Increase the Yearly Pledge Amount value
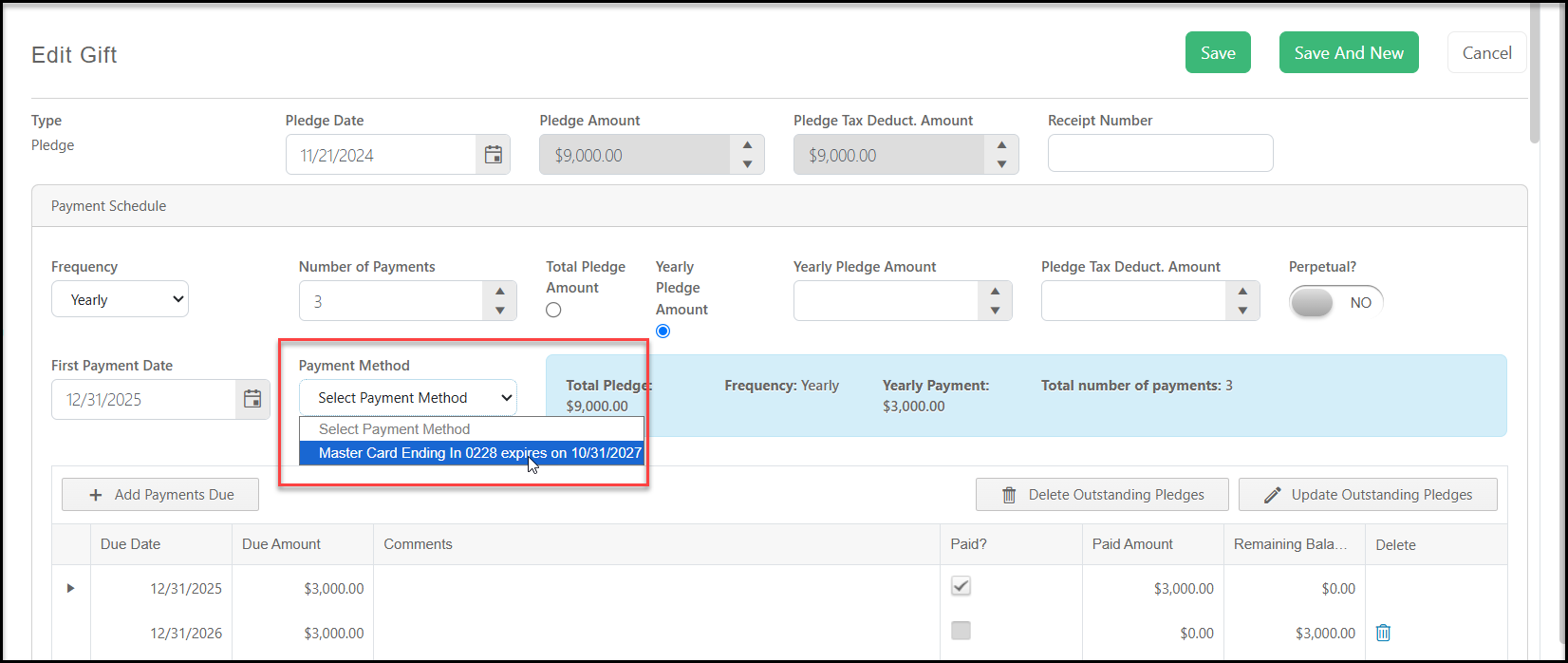Viewport: 1568px width, 663px height. (995, 291)
